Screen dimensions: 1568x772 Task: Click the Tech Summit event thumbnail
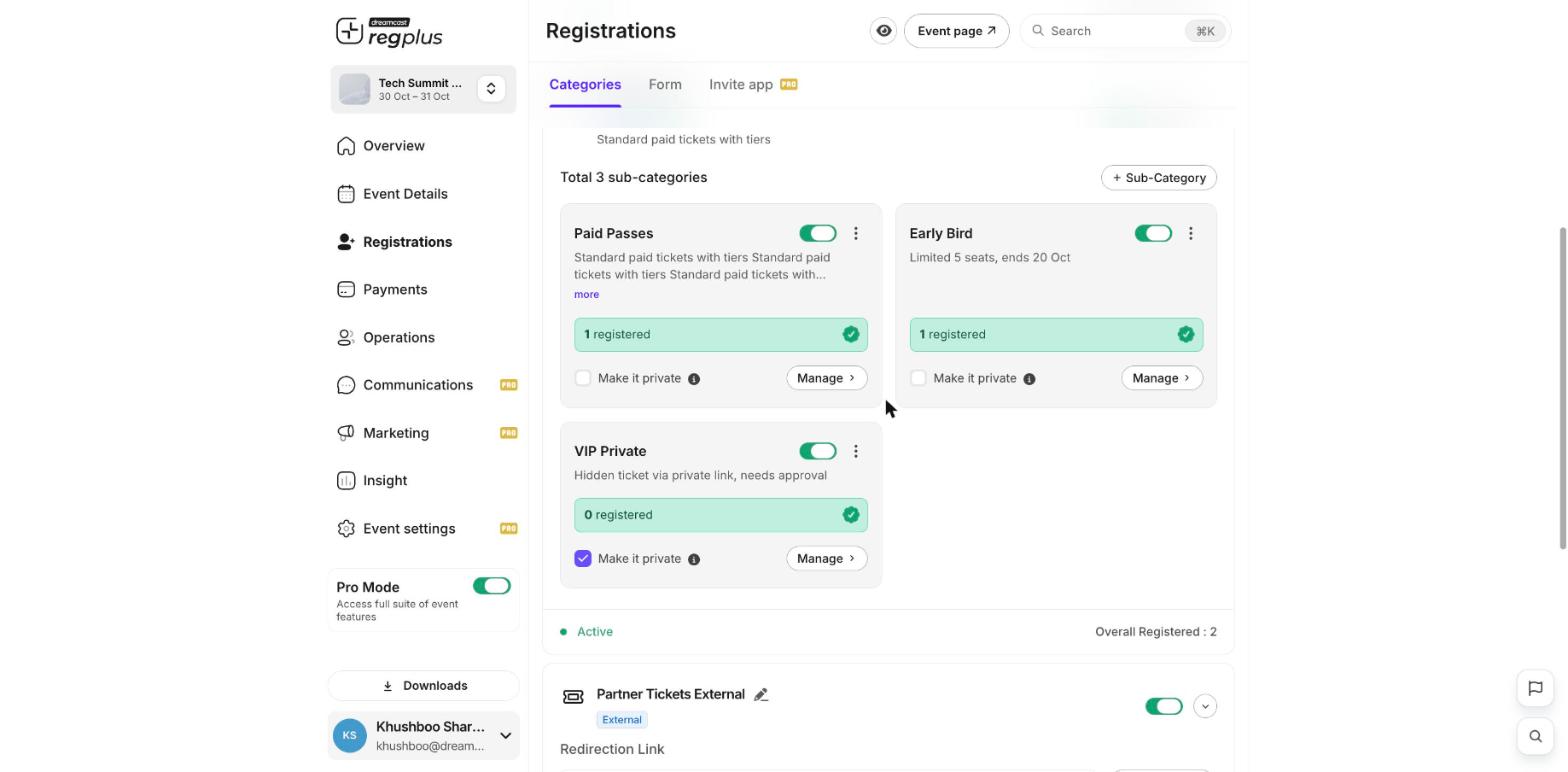coord(354,89)
